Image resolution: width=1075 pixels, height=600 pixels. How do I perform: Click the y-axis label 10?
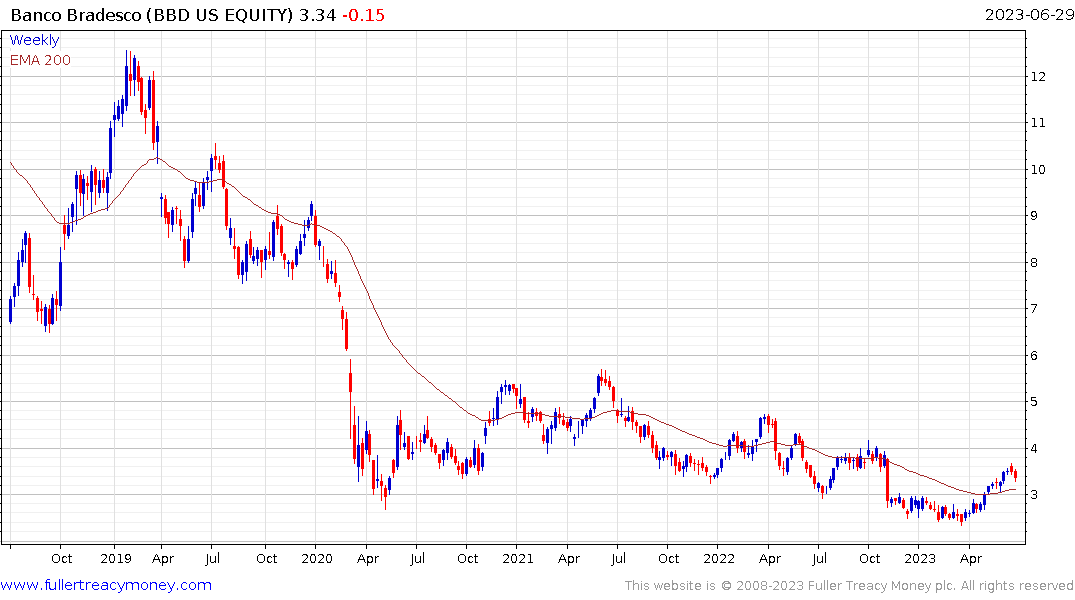pyautogui.click(x=1038, y=169)
